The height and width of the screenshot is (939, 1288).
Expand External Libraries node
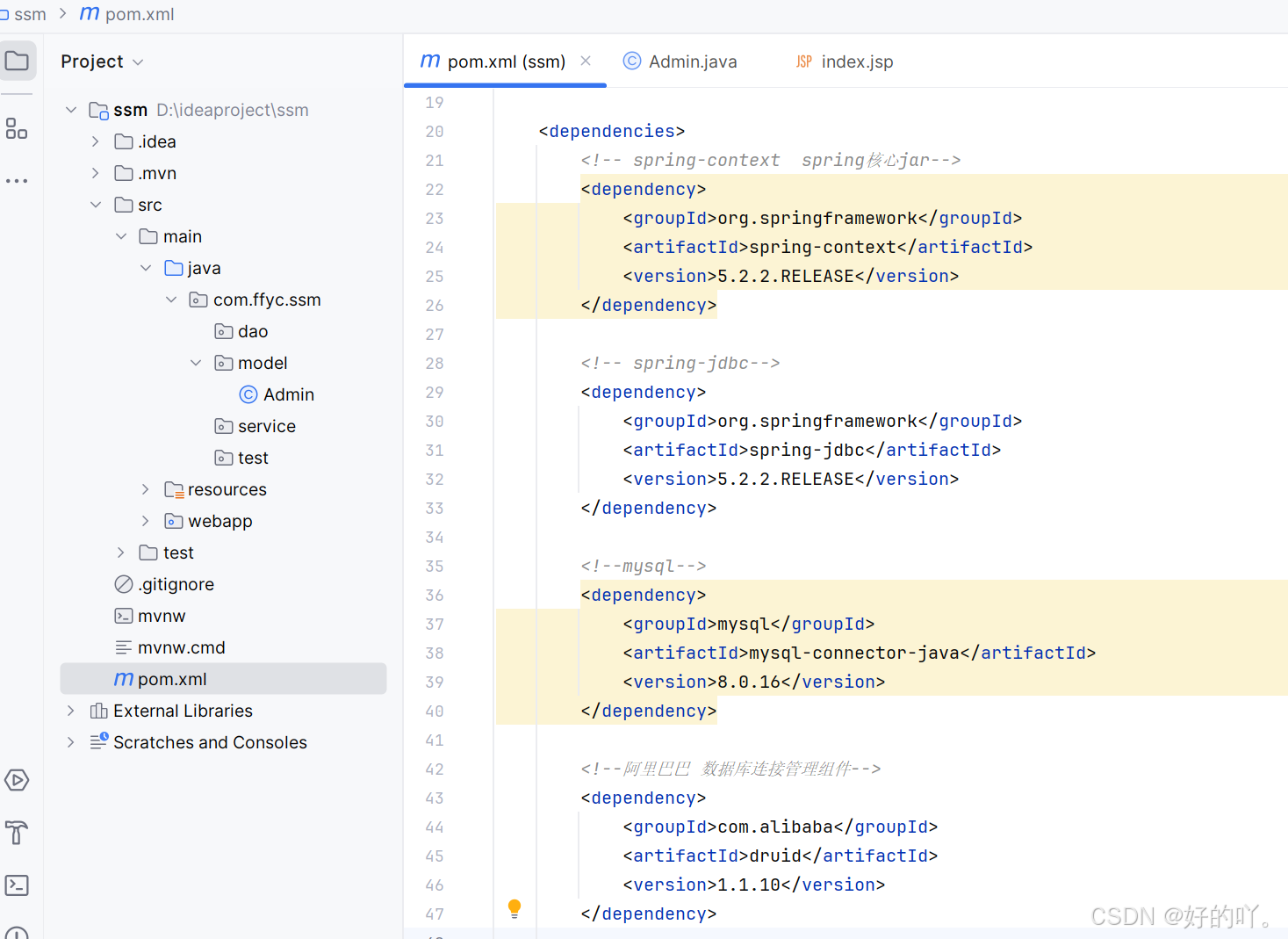coord(71,711)
